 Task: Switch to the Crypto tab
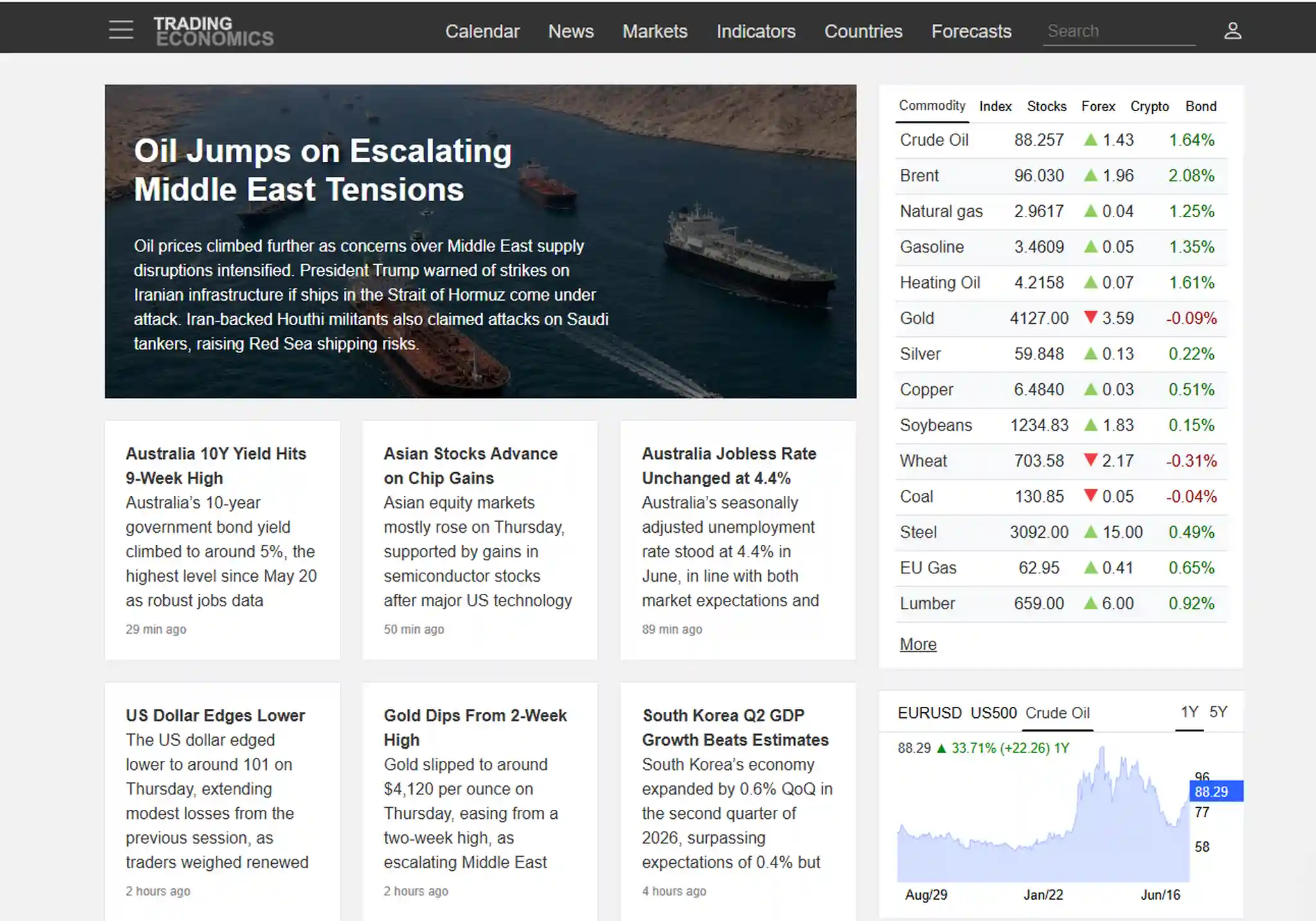pyautogui.click(x=1150, y=106)
